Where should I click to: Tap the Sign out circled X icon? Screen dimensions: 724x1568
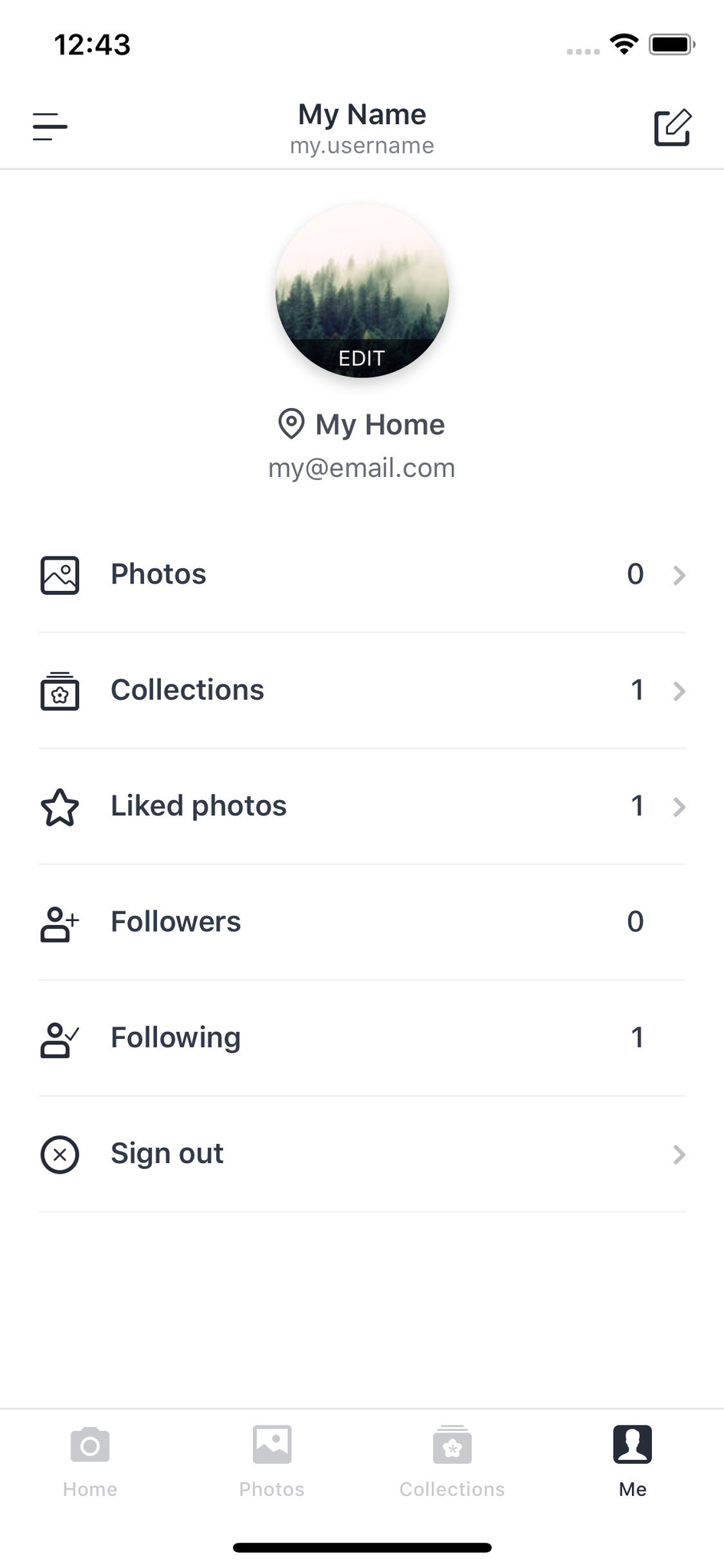tap(60, 1155)
